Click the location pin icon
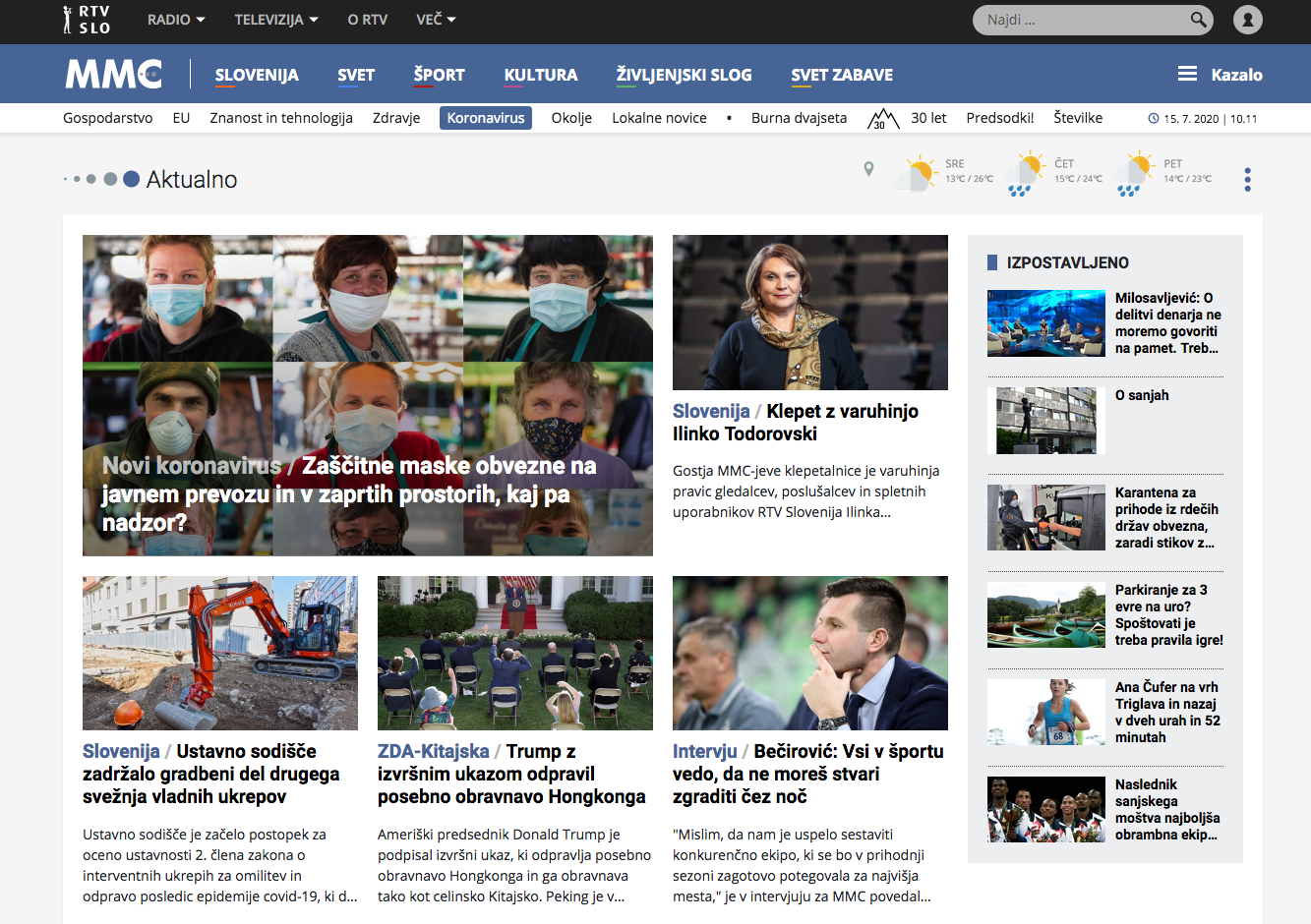Viewport: 1311px width, 924px height. [x=868, y=169]
